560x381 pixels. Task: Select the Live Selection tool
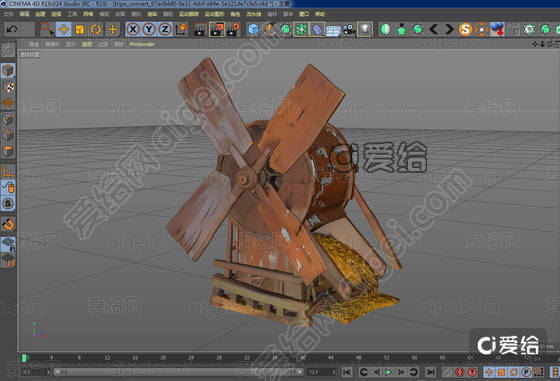(47, 29)
